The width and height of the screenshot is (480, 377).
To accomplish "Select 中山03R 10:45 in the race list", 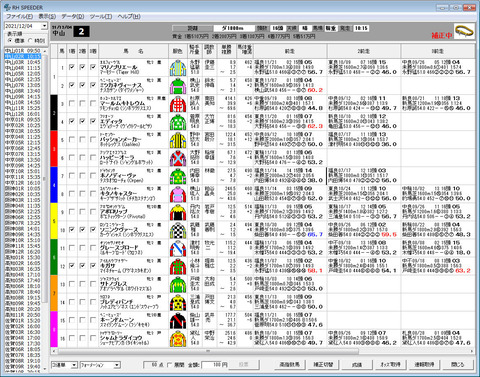I will point(23,62).
